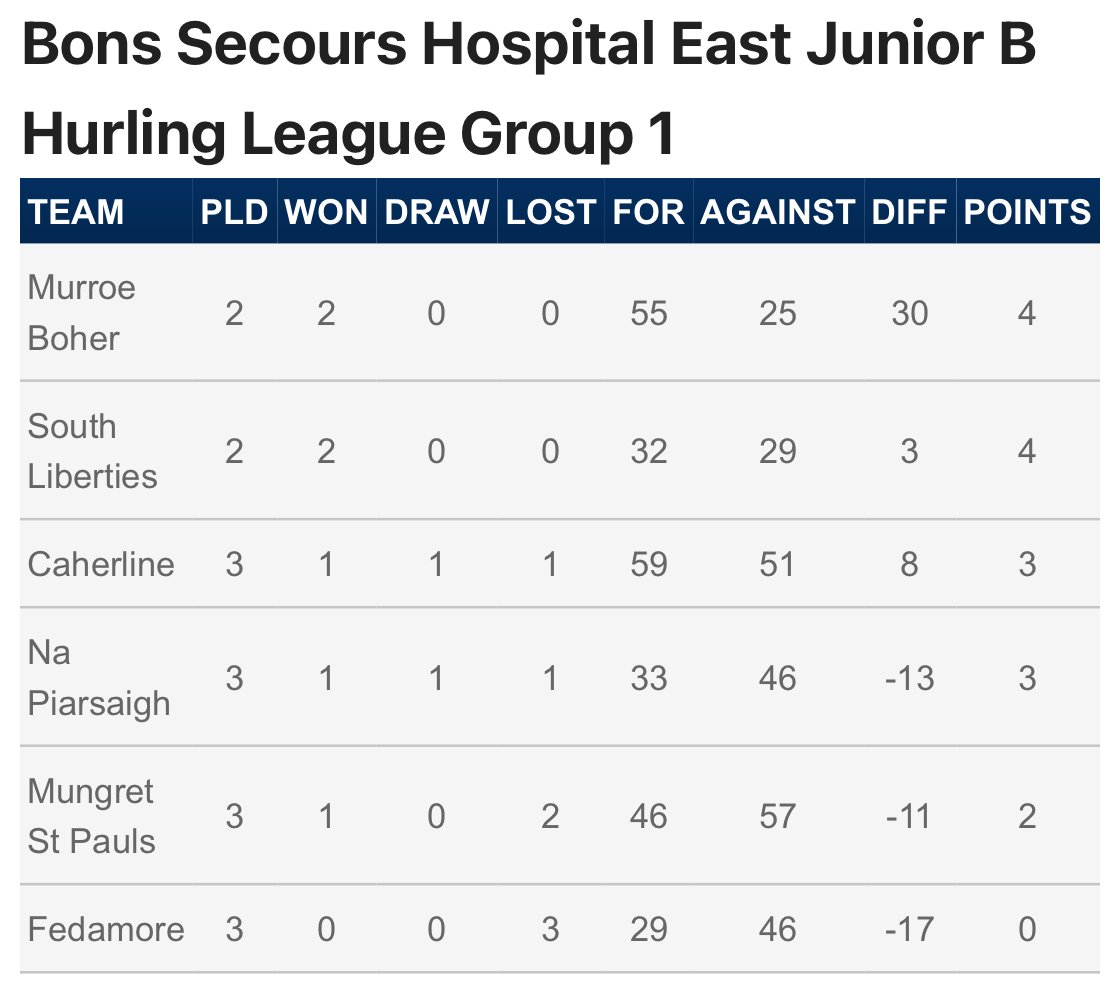Click the DRAW column header

coord(436,212)
